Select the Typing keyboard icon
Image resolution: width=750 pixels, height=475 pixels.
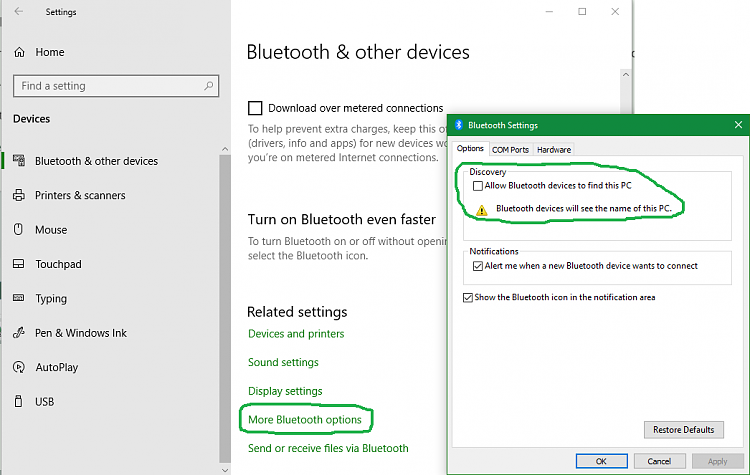click(x=19, y=298)
